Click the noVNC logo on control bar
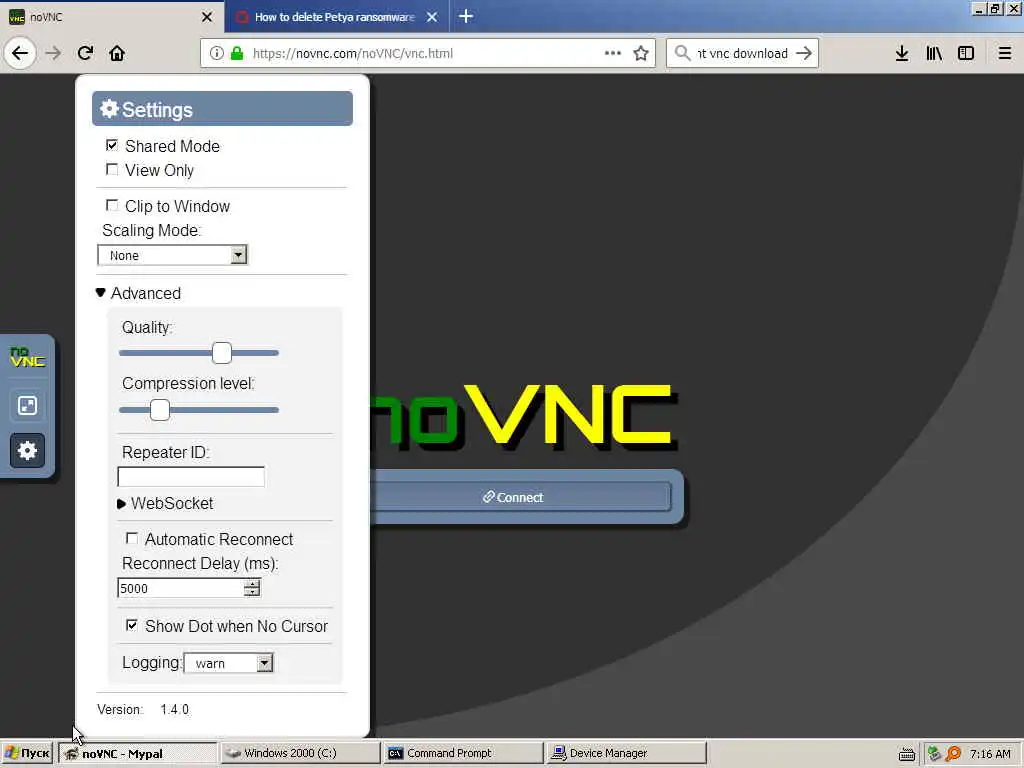The width and height of the screenshot is (1024, 768). (x=27, y=357)
